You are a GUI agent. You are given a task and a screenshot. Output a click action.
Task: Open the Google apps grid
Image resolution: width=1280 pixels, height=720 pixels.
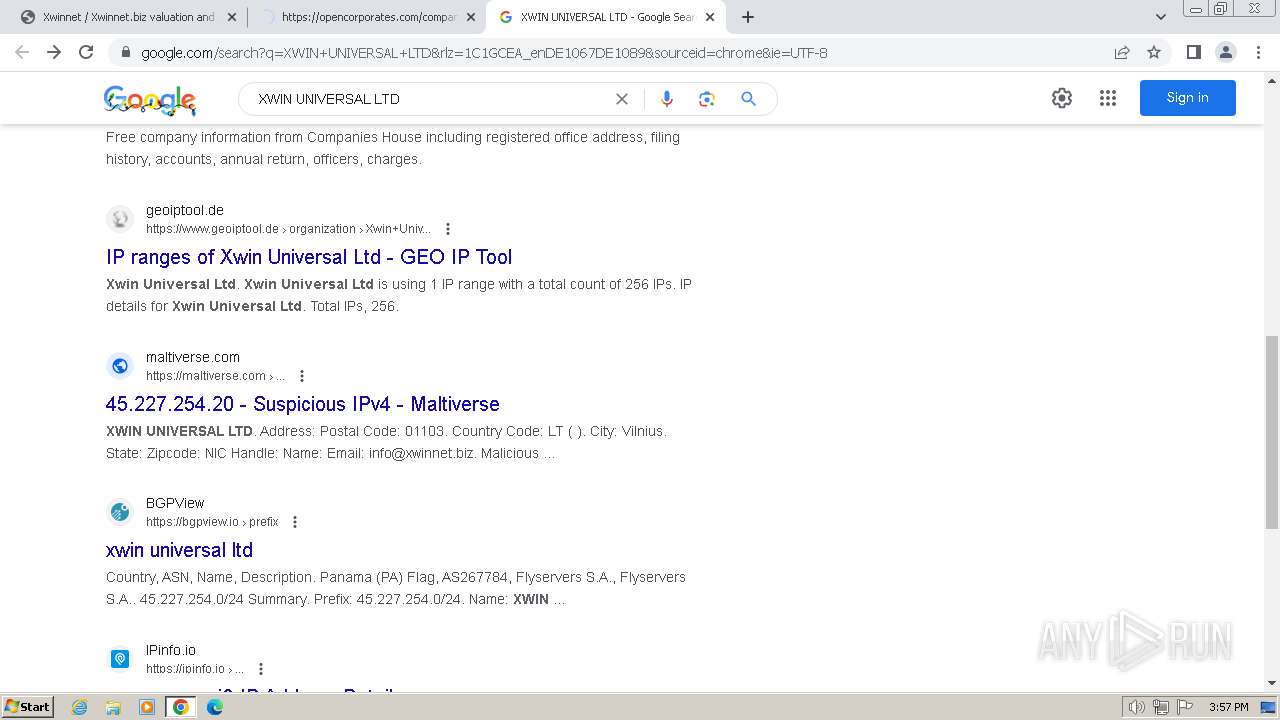[x=1108, y=98]
